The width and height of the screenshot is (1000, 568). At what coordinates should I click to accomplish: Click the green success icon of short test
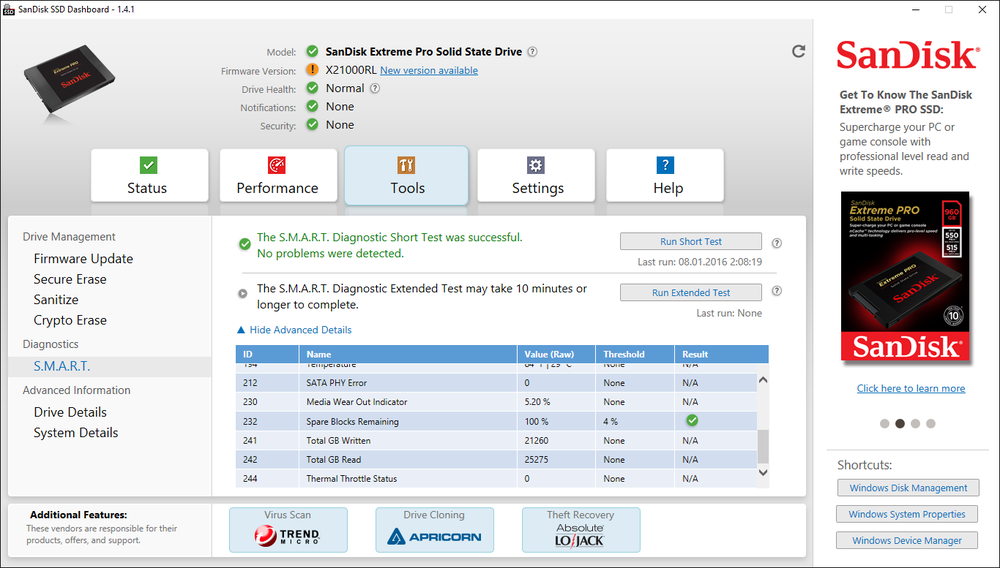point(244,244)
